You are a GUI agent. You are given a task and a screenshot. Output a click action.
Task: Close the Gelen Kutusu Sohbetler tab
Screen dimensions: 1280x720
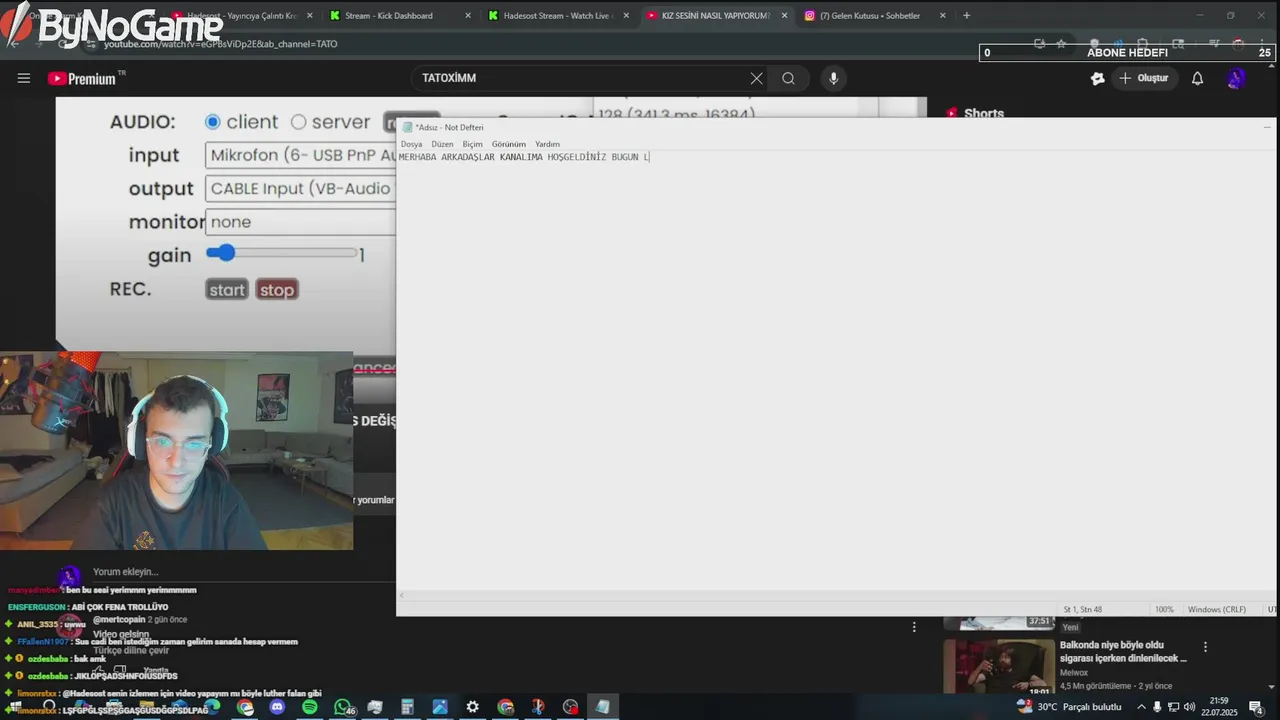[943, 16]
